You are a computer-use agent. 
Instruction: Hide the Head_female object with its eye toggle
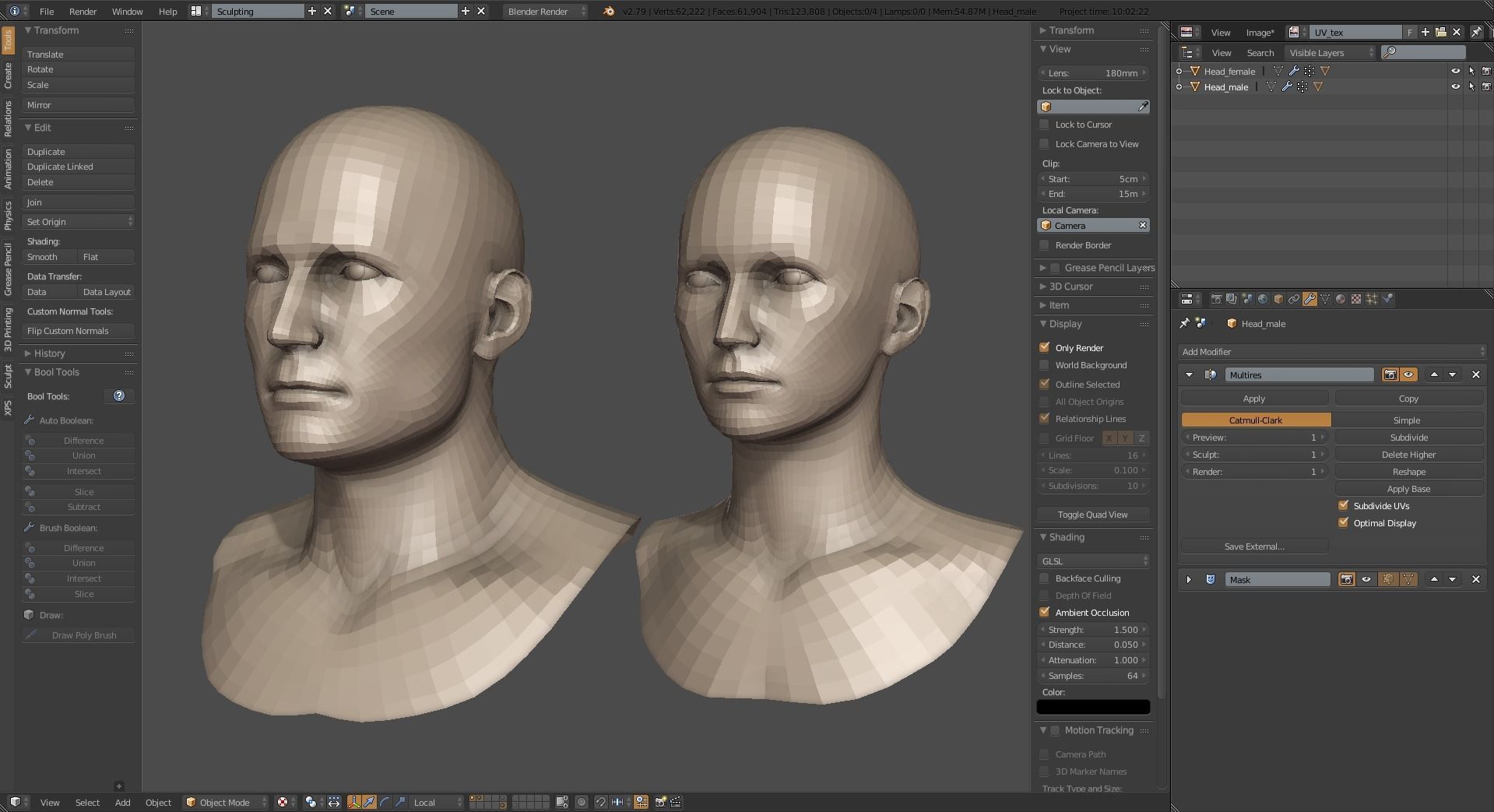[1457, 70]
